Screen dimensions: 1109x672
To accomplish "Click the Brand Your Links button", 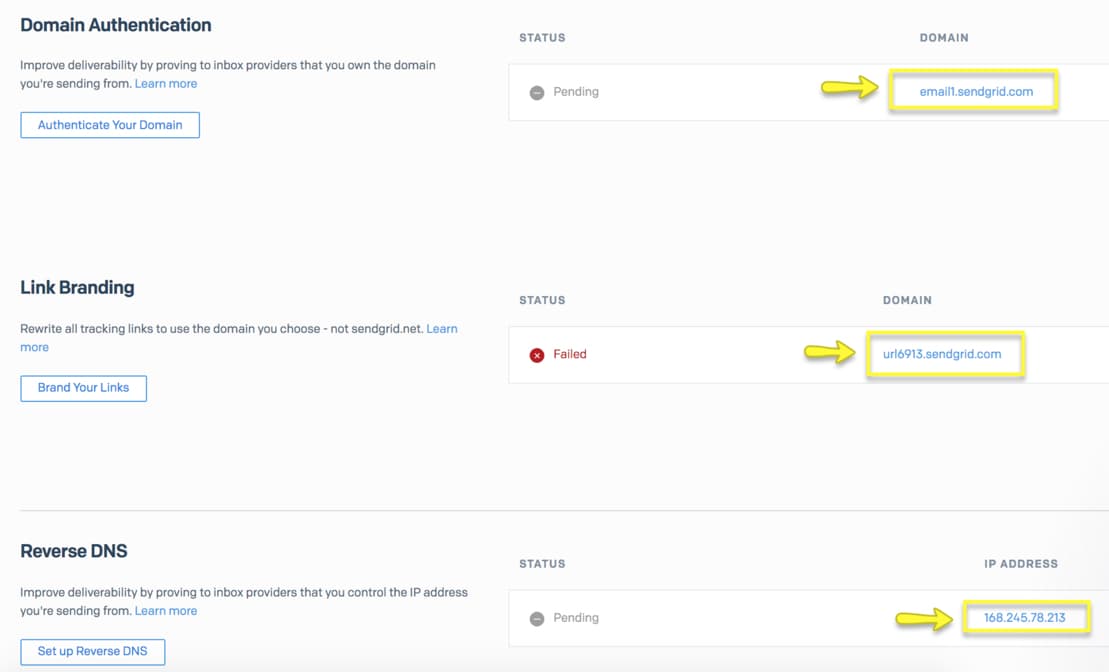I will (x=83, y=388).
